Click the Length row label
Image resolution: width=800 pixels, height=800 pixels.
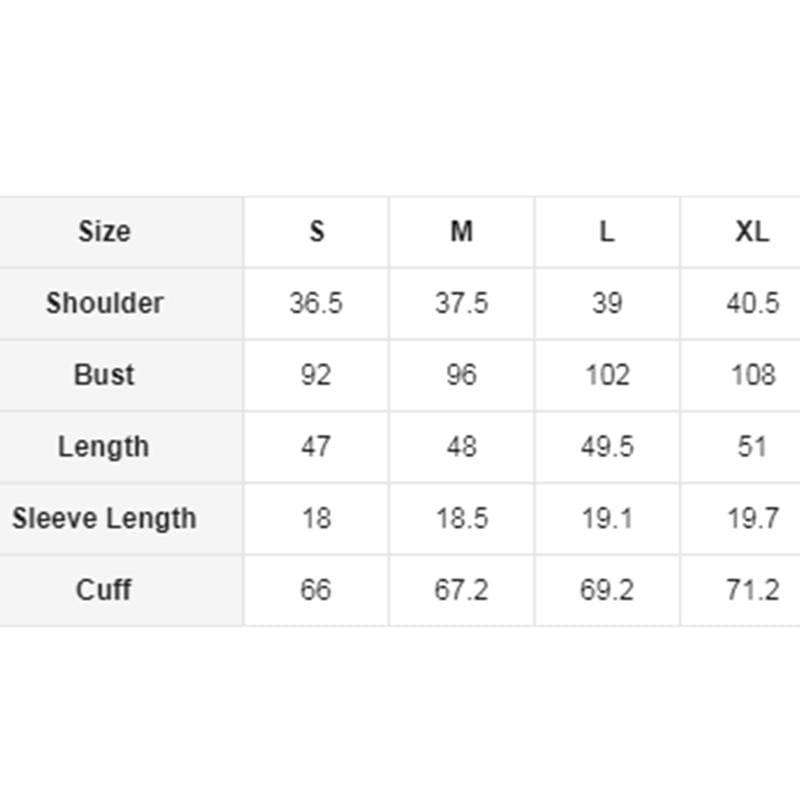121,447
